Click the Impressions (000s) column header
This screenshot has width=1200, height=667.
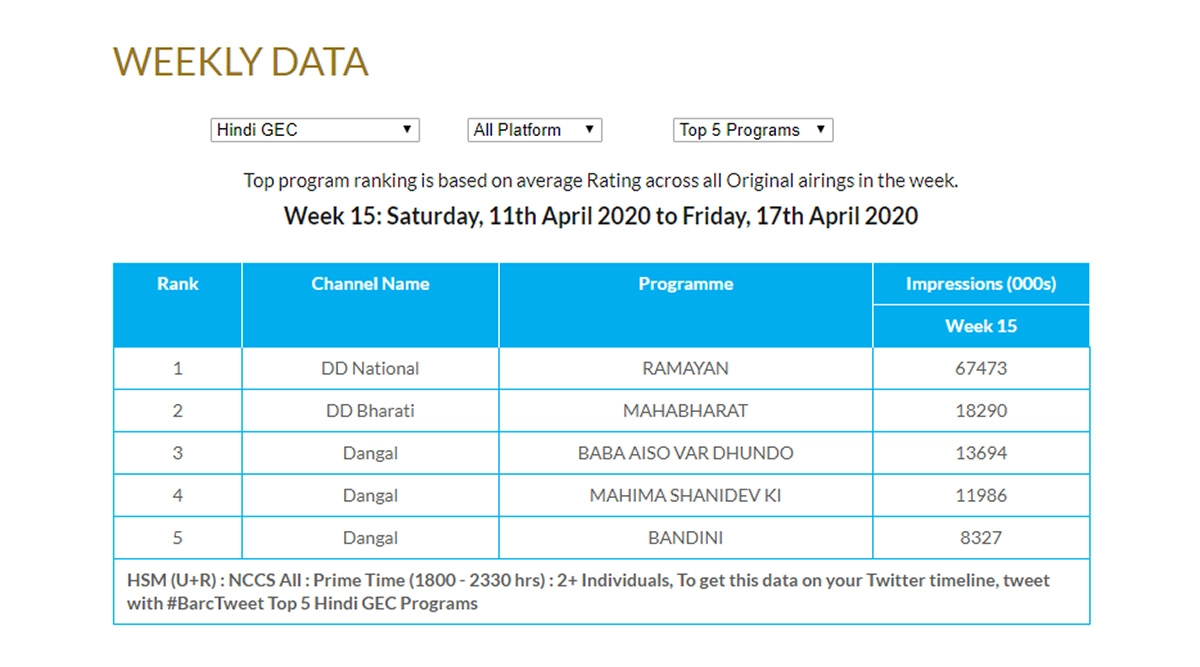[x=981, y=284]
